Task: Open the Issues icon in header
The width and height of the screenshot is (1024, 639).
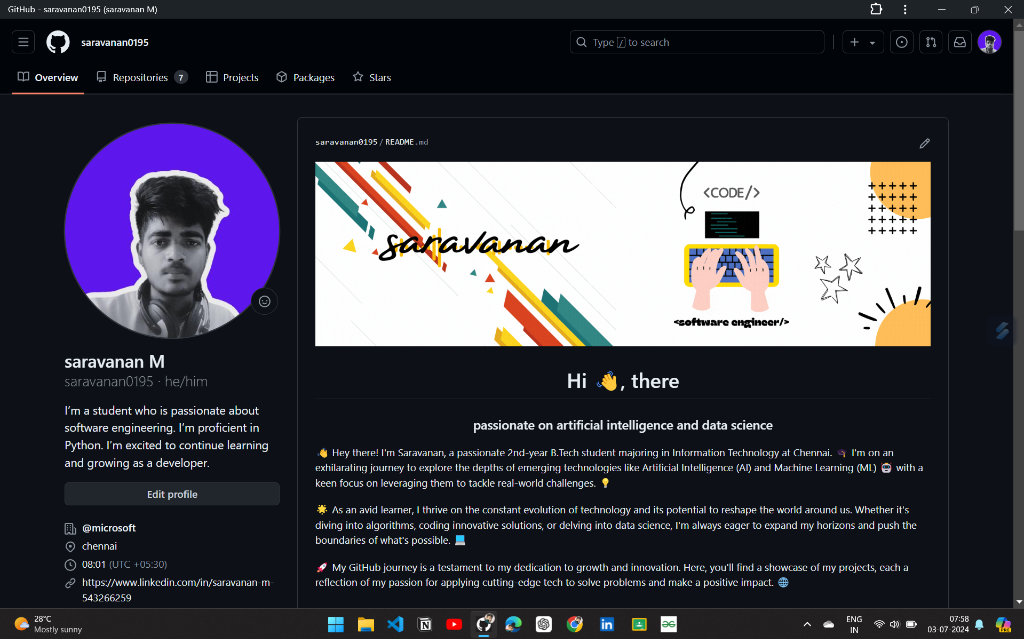Action: click(x=902, y=42)
